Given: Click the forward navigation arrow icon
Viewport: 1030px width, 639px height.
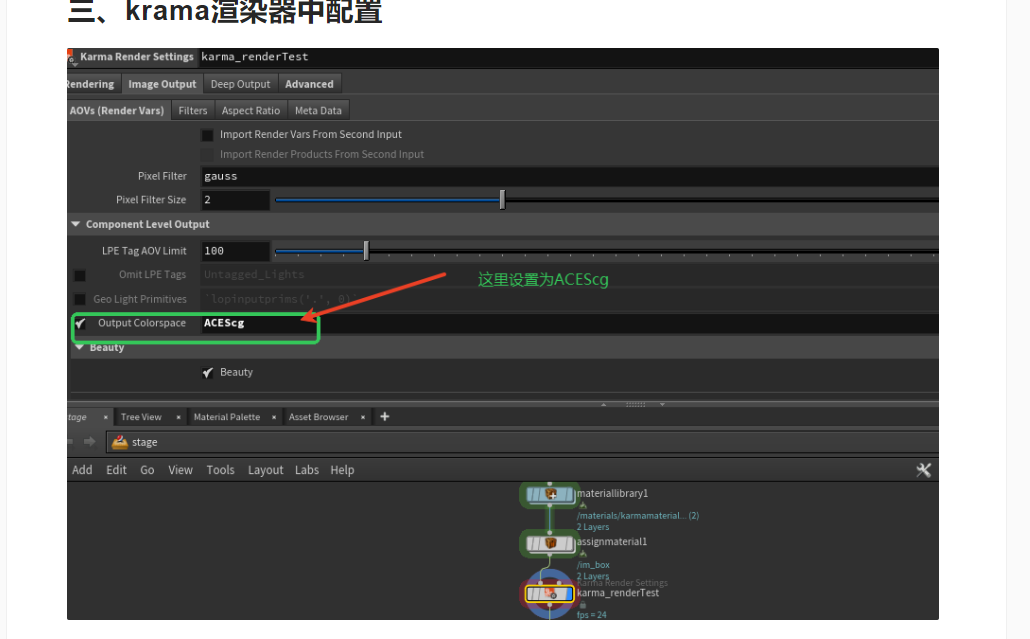Looking at the screenshot, I should [x=89, y=442].
